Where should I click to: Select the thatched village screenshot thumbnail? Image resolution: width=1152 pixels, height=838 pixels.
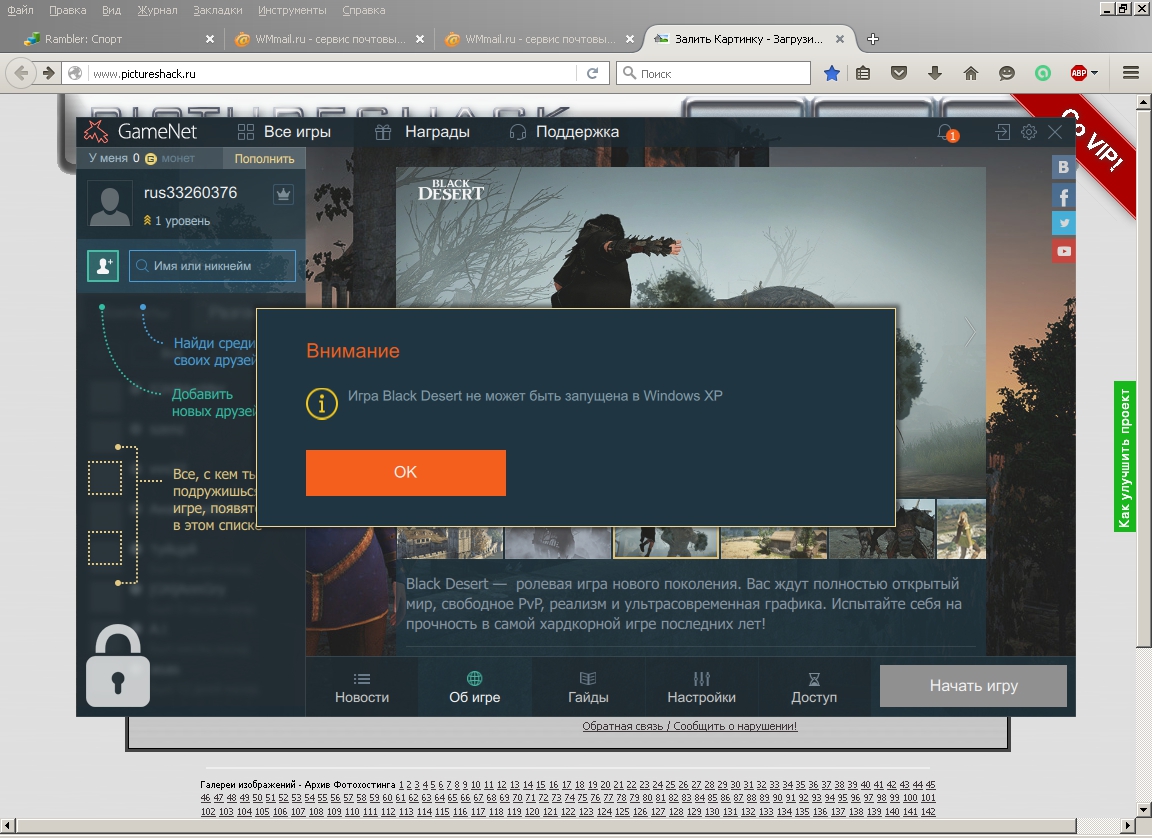click(x=774, y=543)
